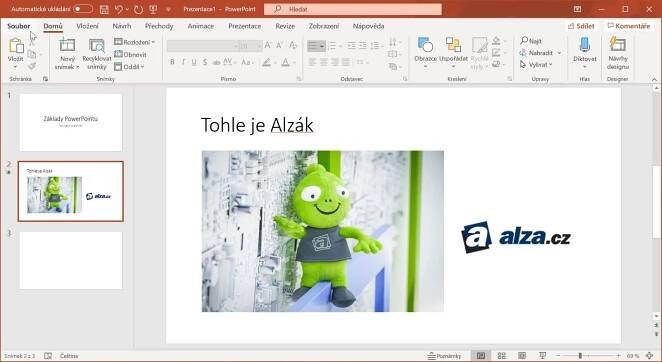Click the accessibility check icon in status bar

[48, 356]
